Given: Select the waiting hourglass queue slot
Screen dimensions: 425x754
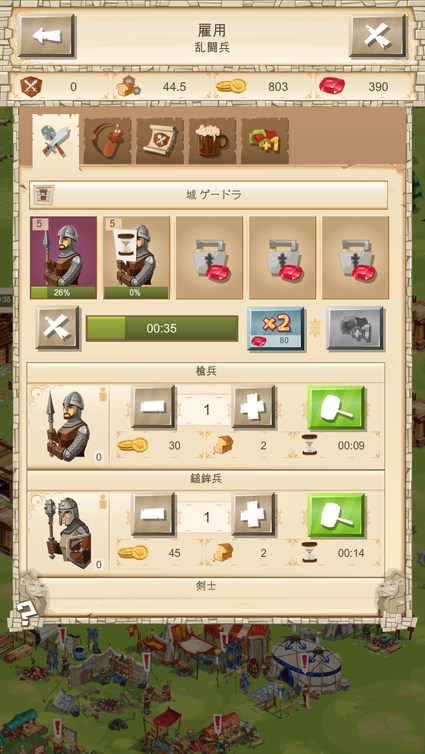Looking at the screenshot, I should (137, 258).
